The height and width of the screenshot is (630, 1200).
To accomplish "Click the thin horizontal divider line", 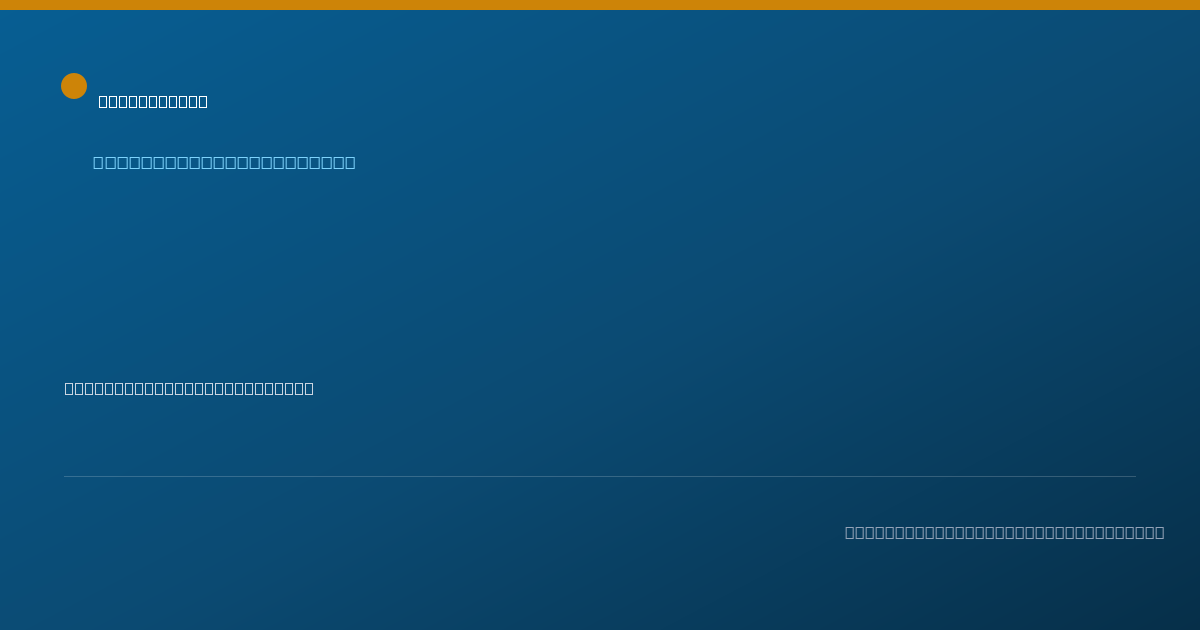I will coord(600,476).
